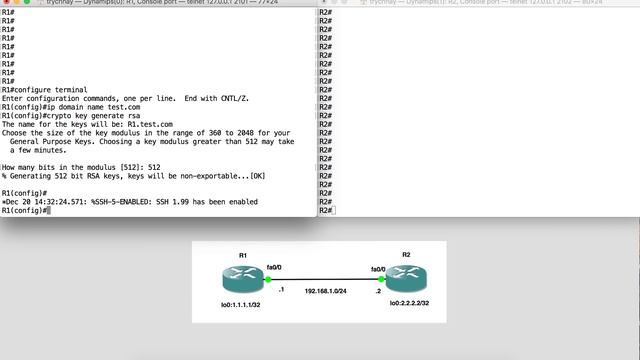Click the fa0/0 label next to R1

click(274, 267)
